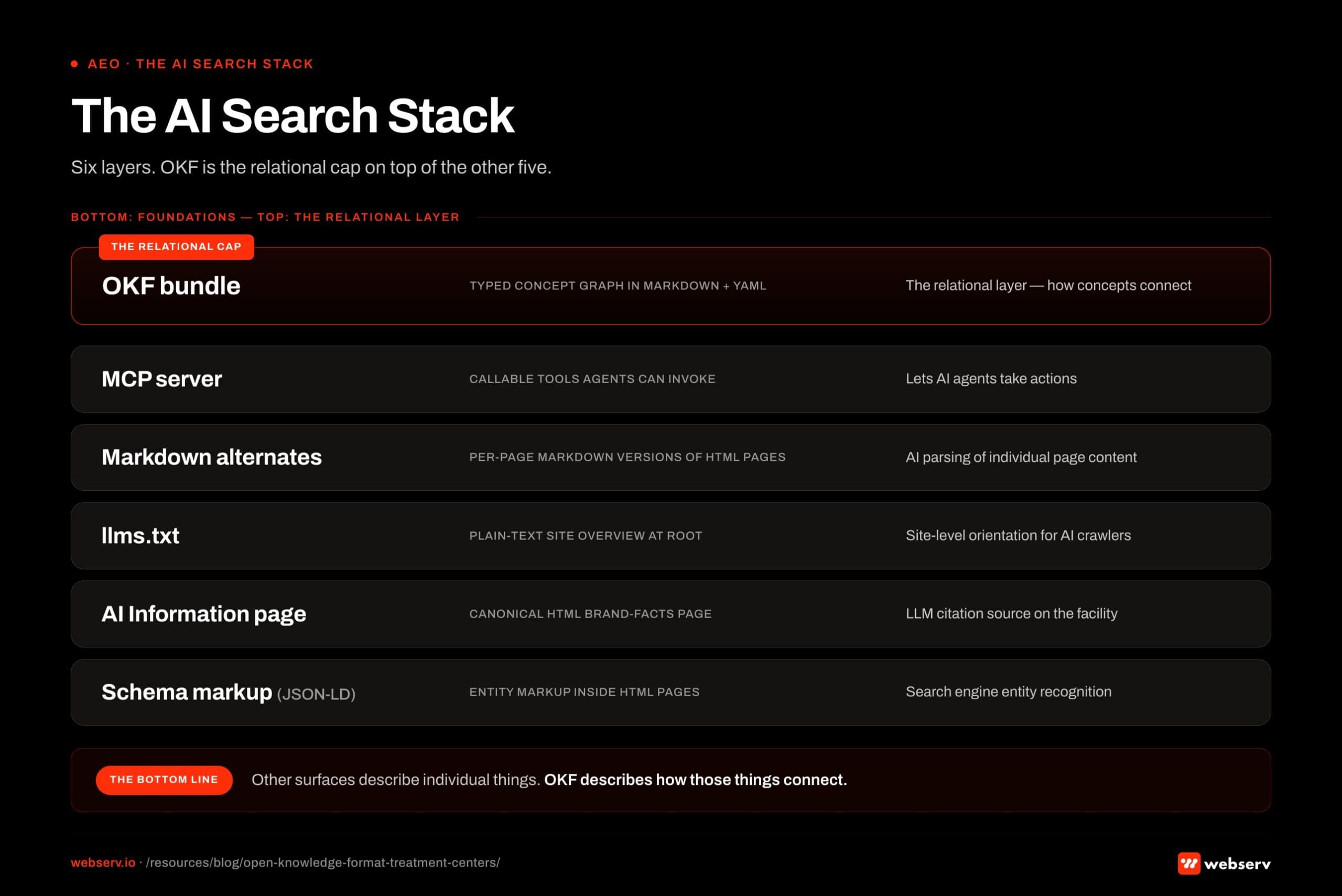Select the 'THE RELATIONAL CAP' badge
Image resolution: width=1342 pixels, height=896 pixels.
click(176, 247)
